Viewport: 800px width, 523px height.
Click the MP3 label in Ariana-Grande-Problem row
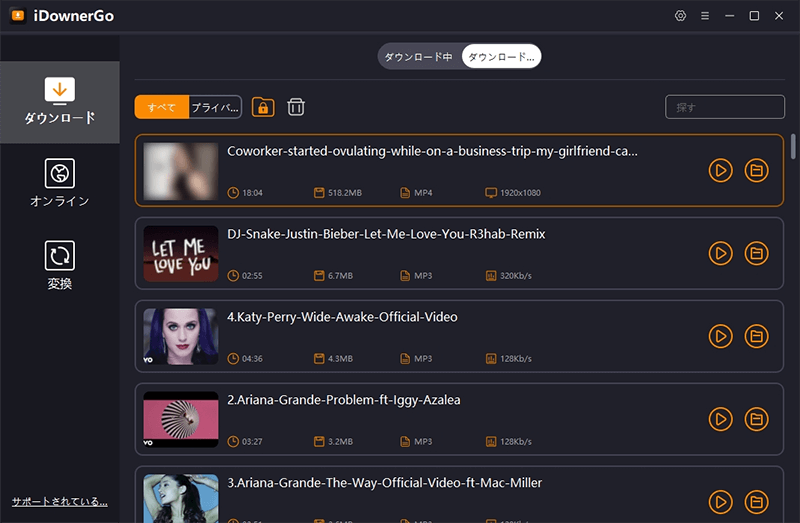click(x=423, y=442)
